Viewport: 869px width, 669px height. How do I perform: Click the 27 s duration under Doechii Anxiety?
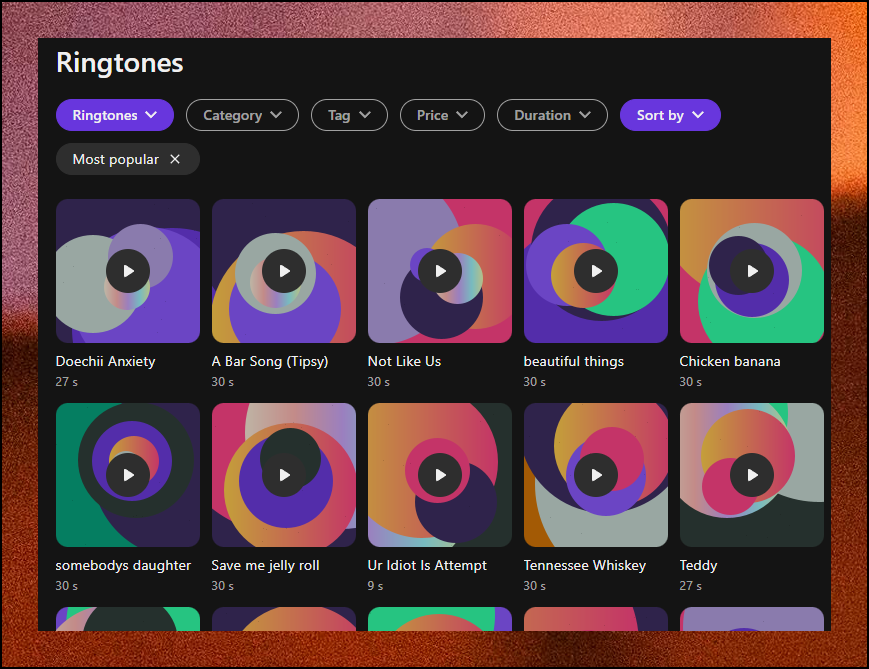tap(67, 382)
